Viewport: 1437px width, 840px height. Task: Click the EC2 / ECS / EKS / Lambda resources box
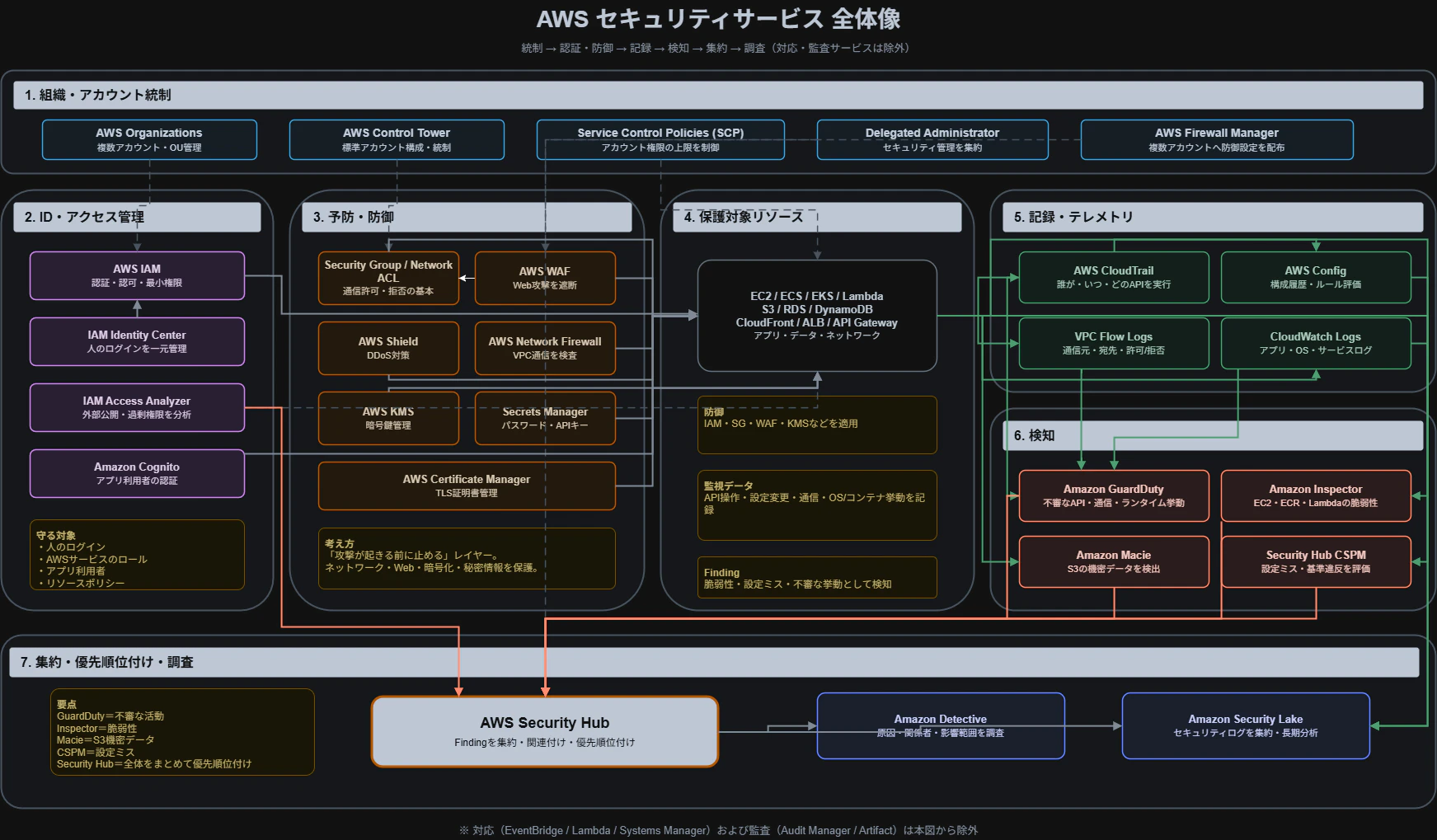[x=817, y=316]
